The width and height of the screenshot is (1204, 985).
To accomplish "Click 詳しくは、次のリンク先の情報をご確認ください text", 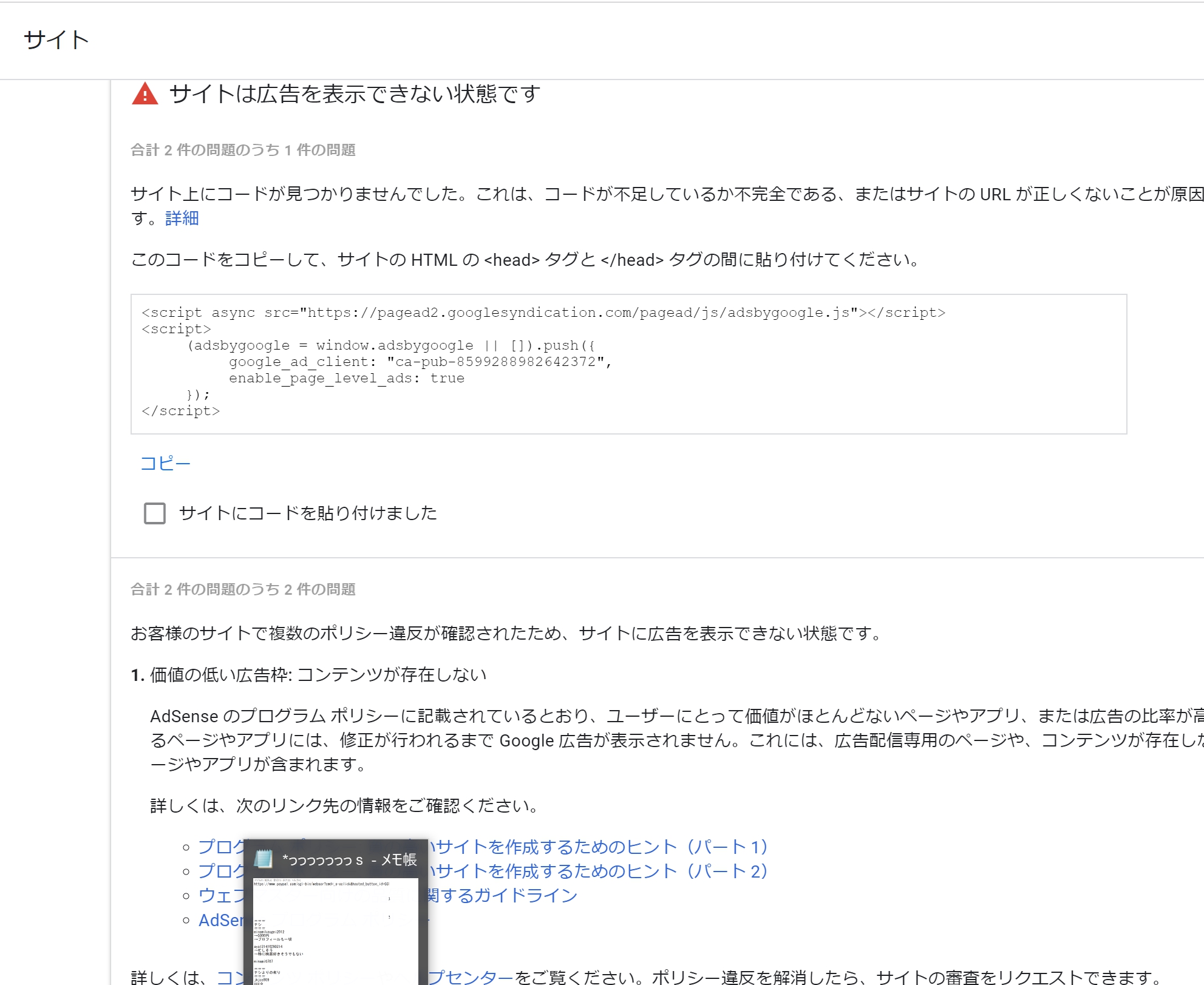I will (344, 805).
